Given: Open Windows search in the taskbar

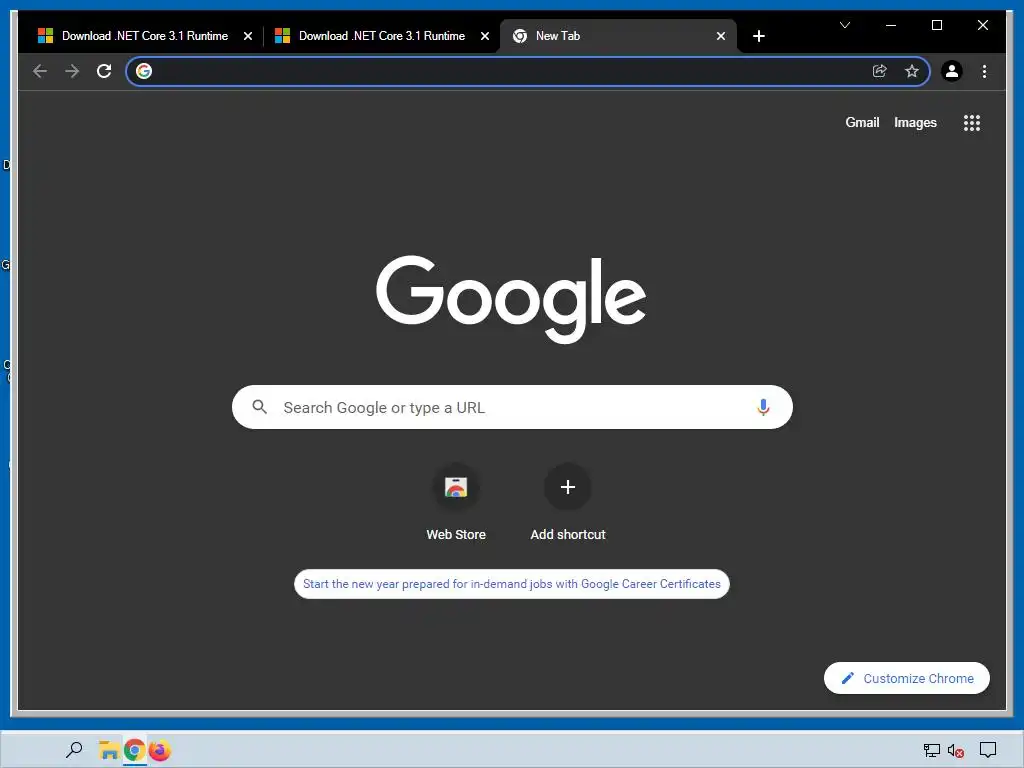Looking at the screenshot, I should pyautogui.click(x=74, y=750).
